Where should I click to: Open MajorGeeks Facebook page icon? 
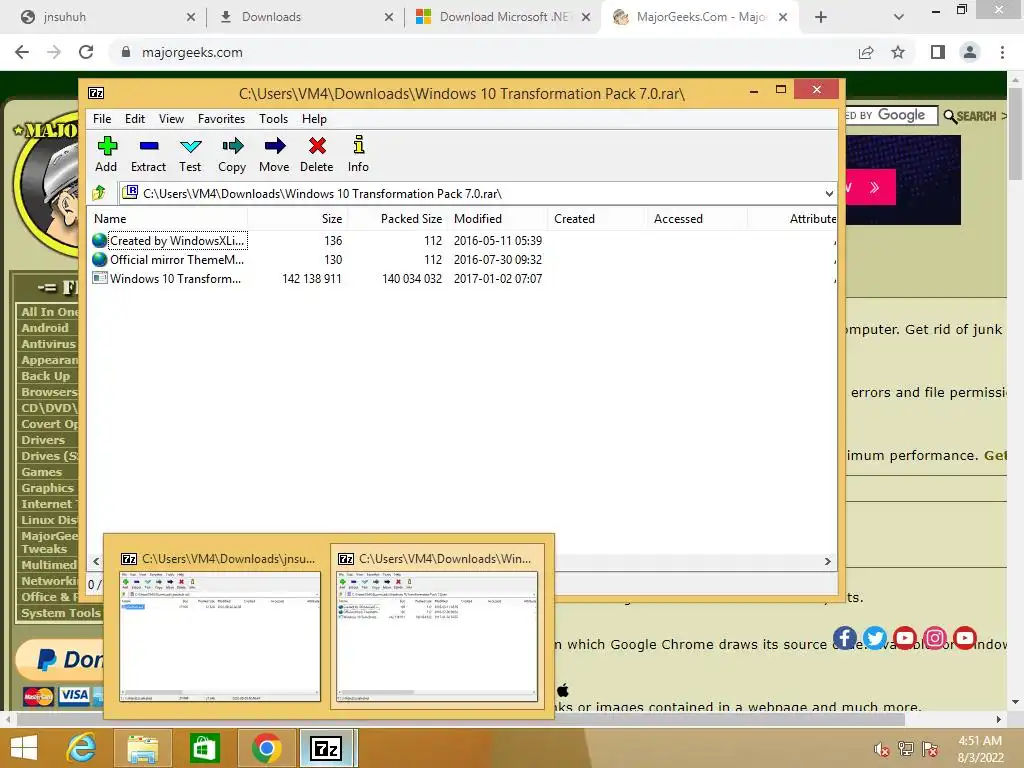[x=844, y=638]
